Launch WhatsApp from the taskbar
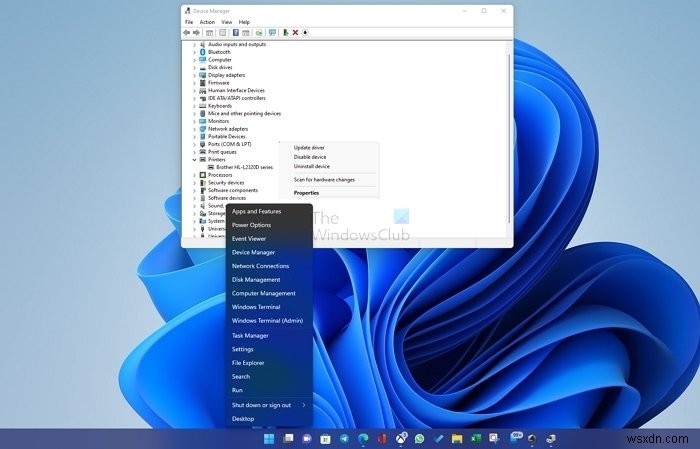Screen dimensions: 700x449 [x=419, y=438]
